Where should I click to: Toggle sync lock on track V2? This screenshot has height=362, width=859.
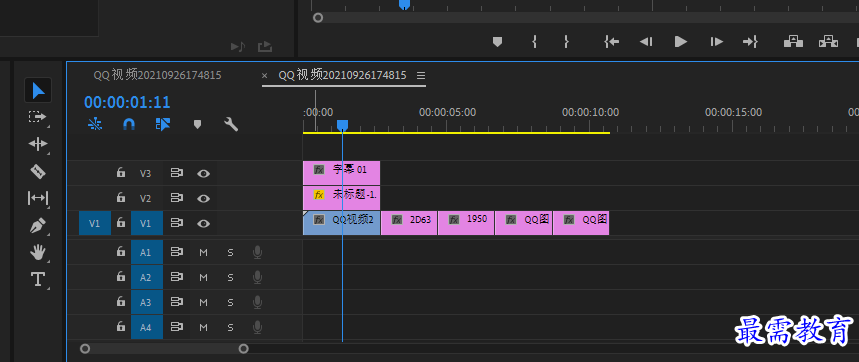point(176,198)
